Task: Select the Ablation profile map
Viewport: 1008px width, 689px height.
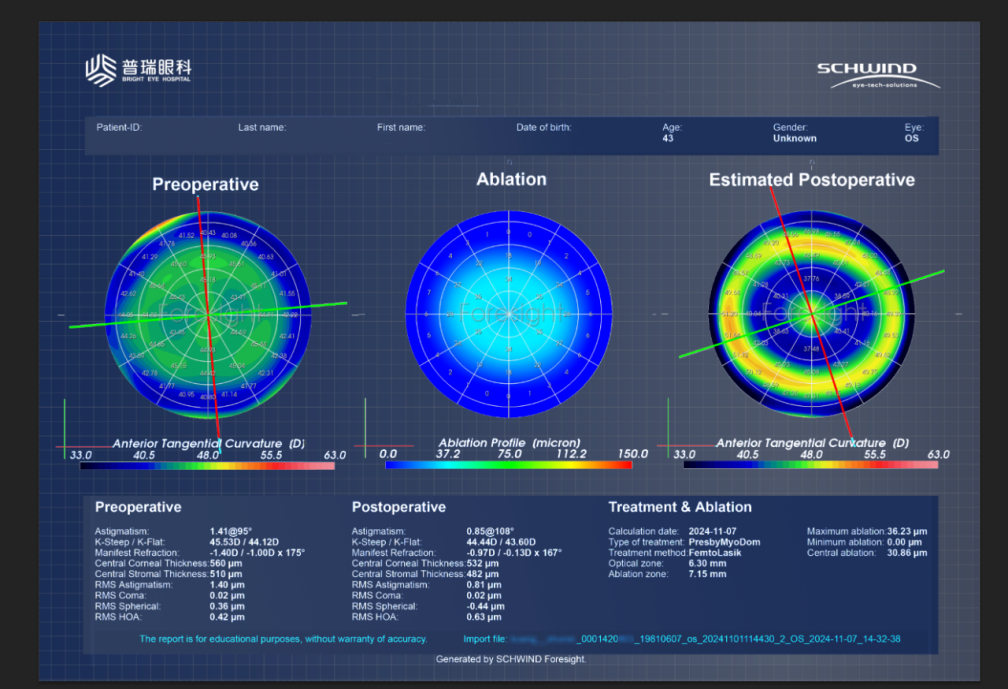Action: (x=508, y=314)
